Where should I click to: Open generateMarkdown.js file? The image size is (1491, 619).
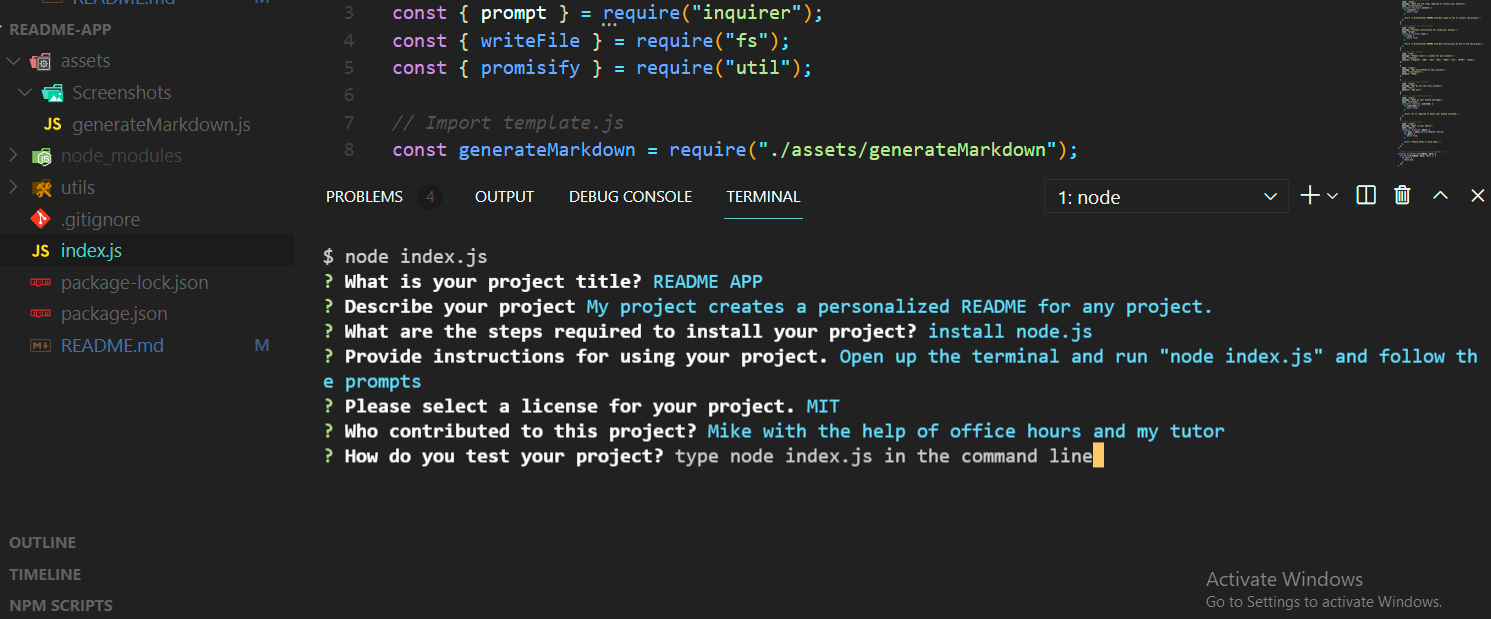[161, 125]
